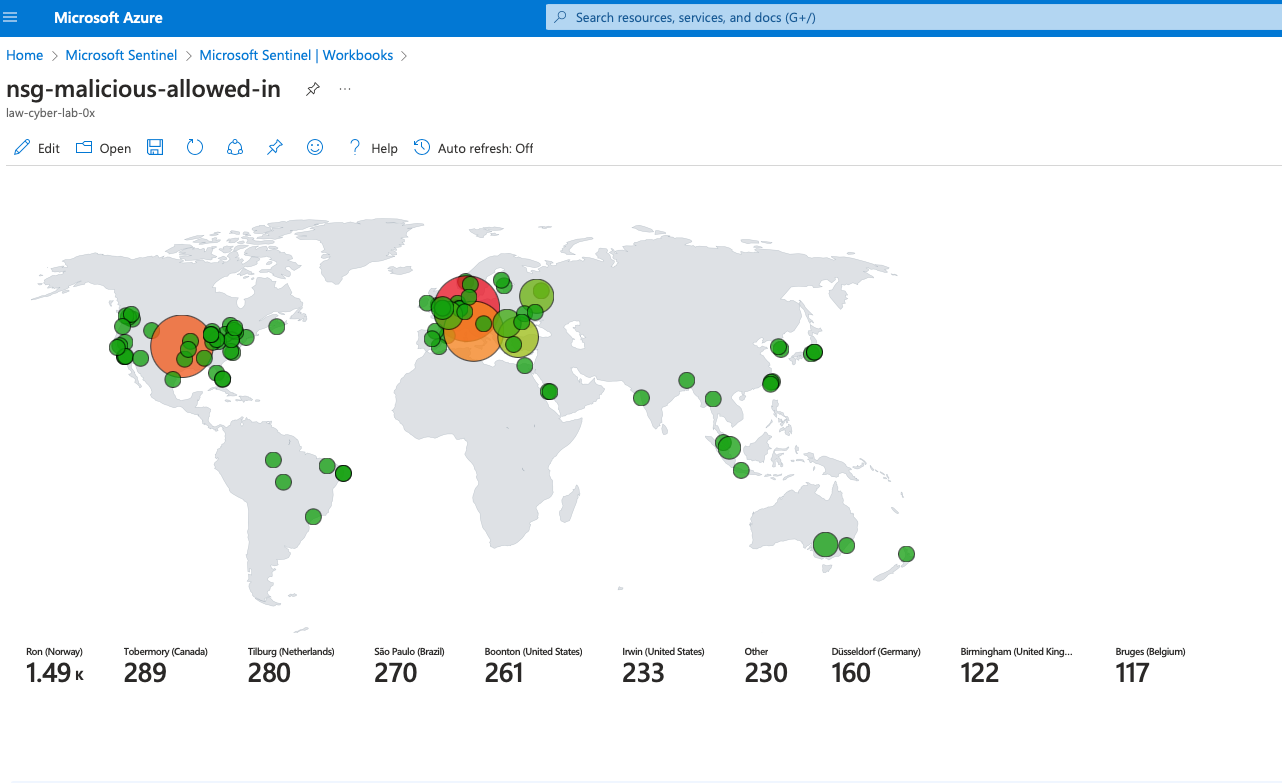Toggle Auto refresh: Off setting

tap(486, 148)
